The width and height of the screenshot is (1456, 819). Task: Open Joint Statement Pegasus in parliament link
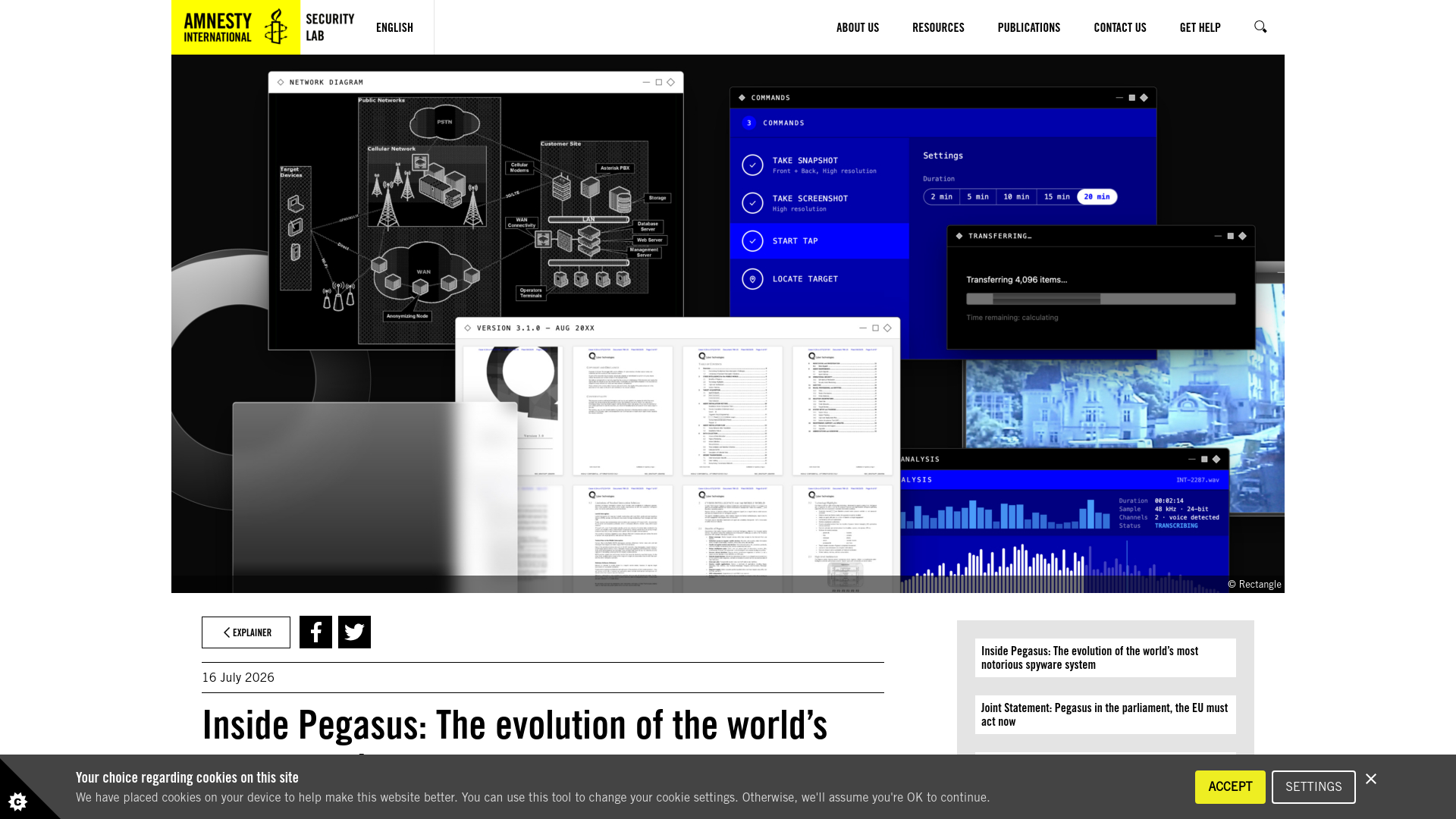tap(1106, 714)
